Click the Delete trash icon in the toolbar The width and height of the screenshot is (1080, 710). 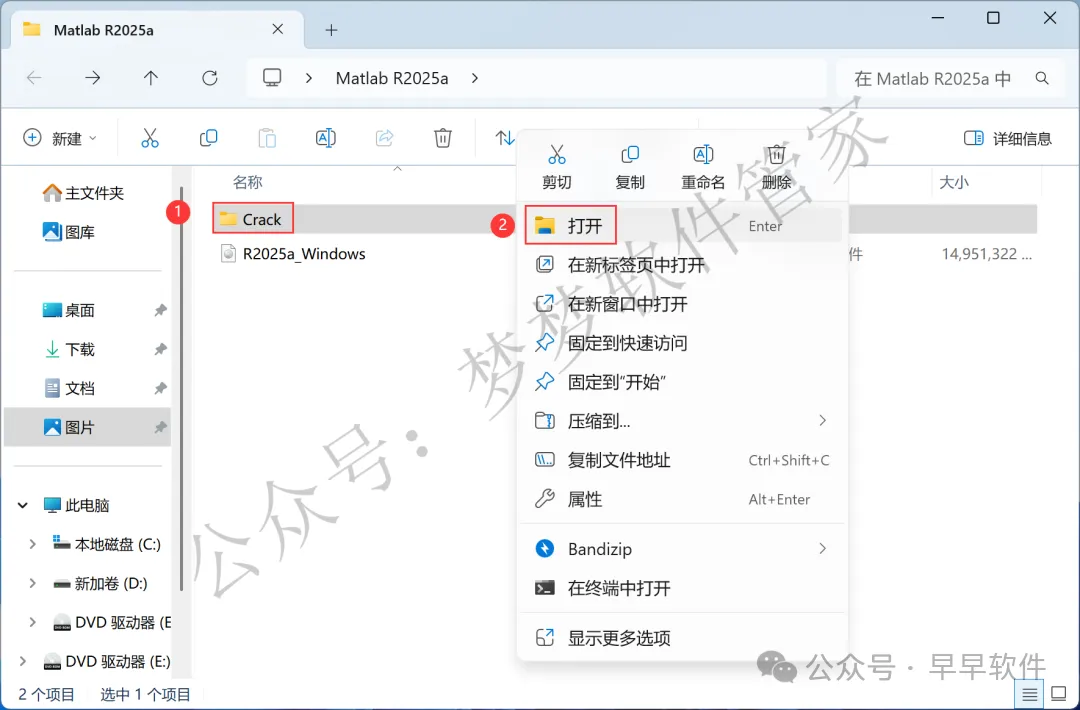(443, 138)
